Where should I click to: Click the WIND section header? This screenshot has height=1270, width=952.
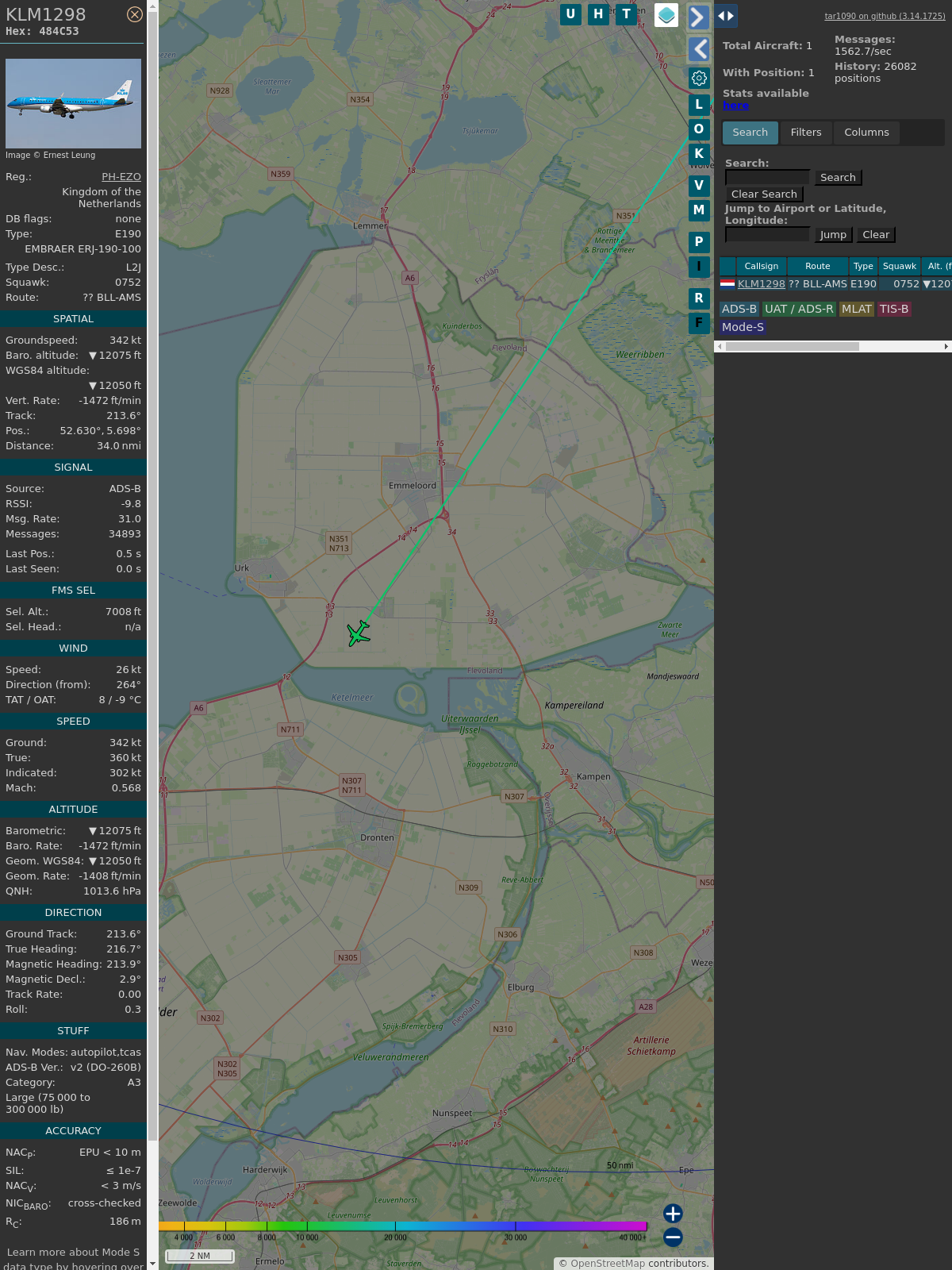pyautogui.click(x=73, y=648)
